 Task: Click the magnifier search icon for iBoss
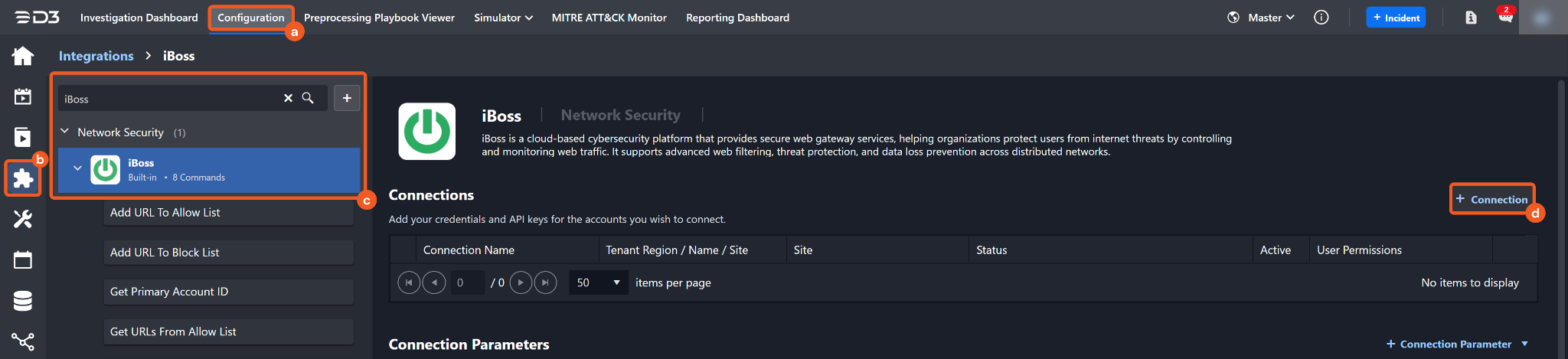click(x=308, y=98)
